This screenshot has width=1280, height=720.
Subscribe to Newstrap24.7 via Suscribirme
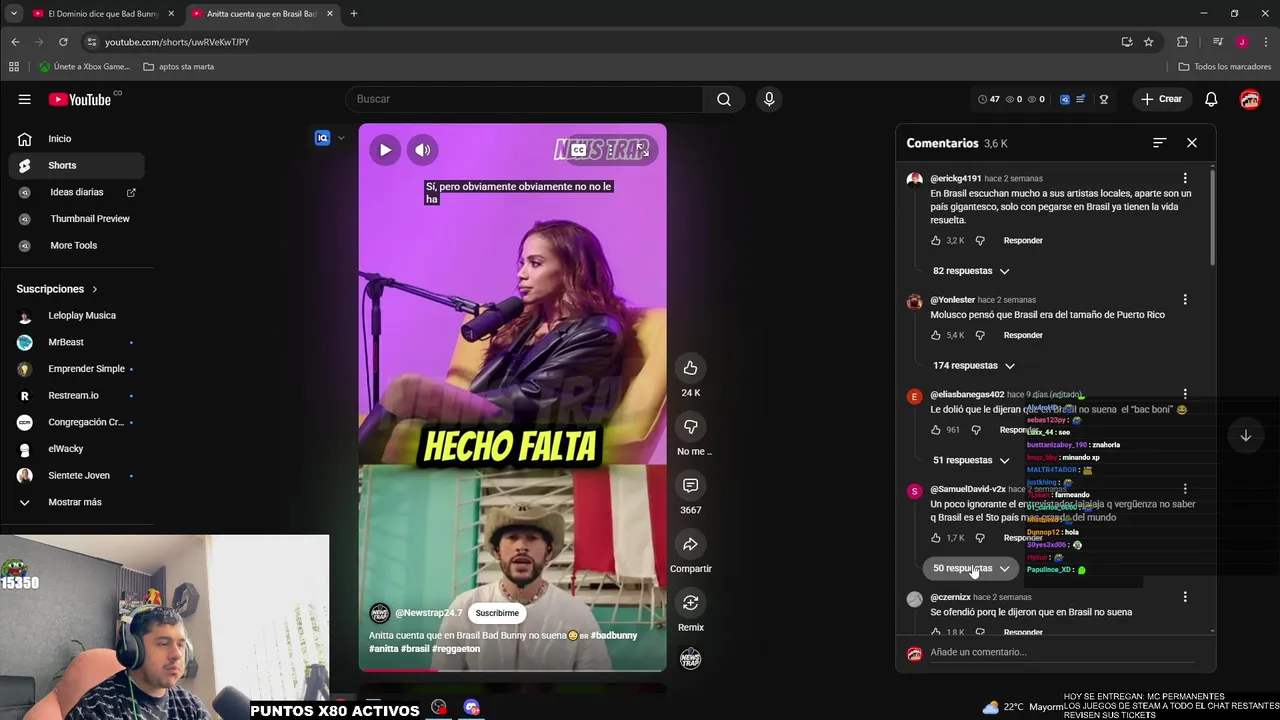coord(497,613)
